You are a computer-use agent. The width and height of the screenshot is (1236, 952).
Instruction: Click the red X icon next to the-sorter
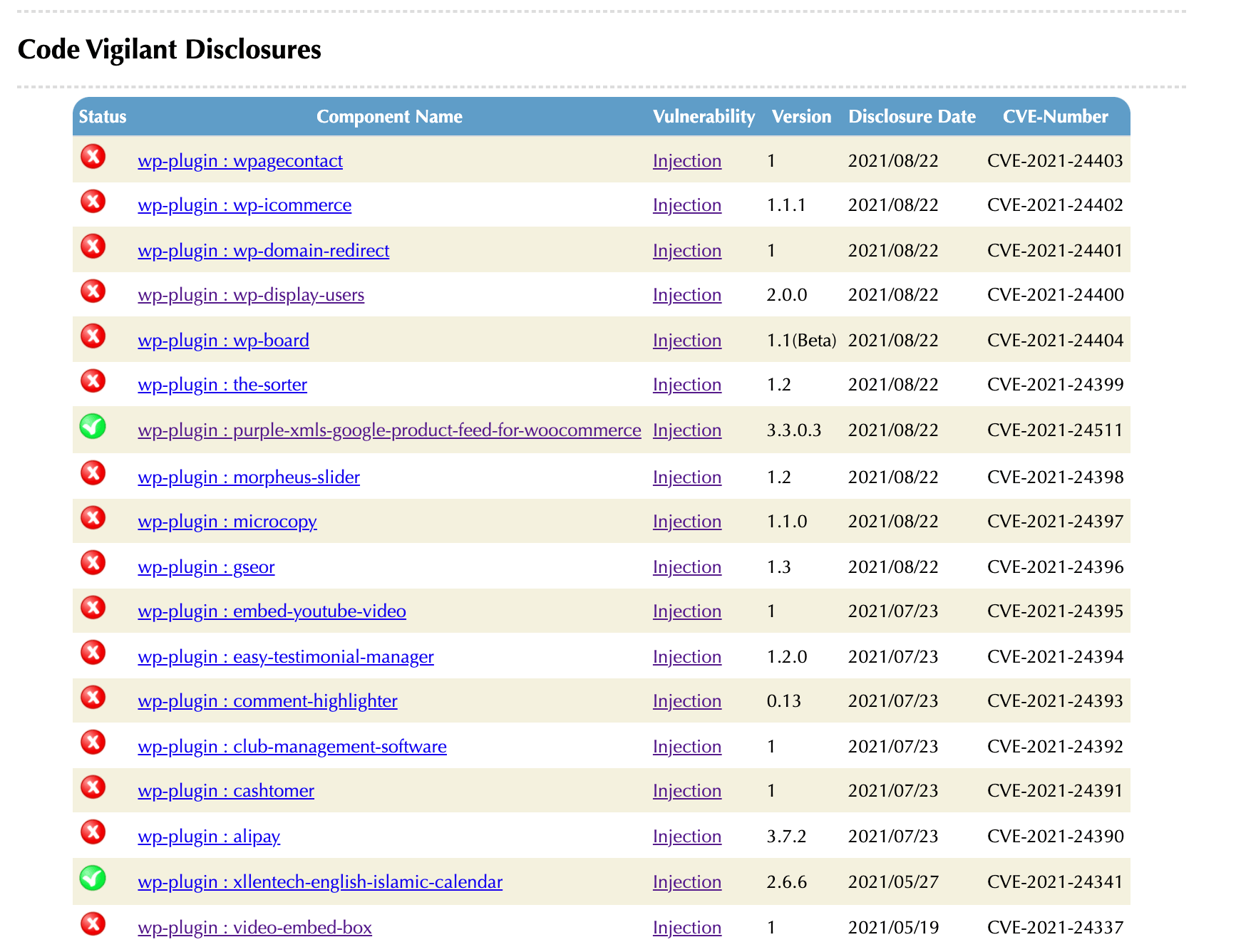93,381
